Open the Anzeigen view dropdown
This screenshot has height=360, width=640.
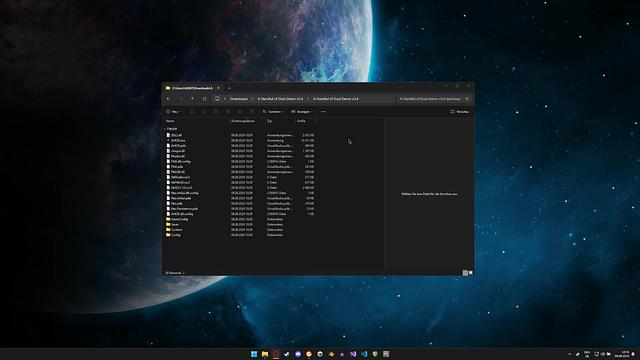point(302,111)
